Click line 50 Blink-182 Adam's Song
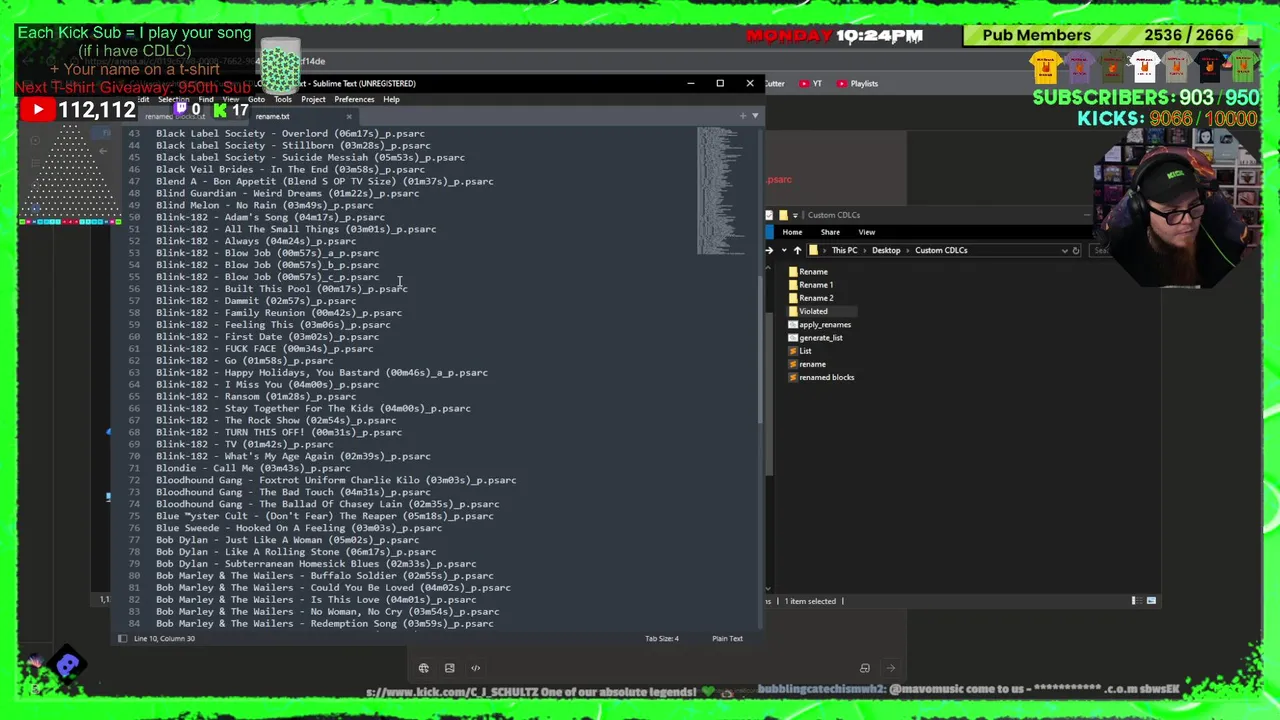This screenshot has height=720, width=1280. 270,217
